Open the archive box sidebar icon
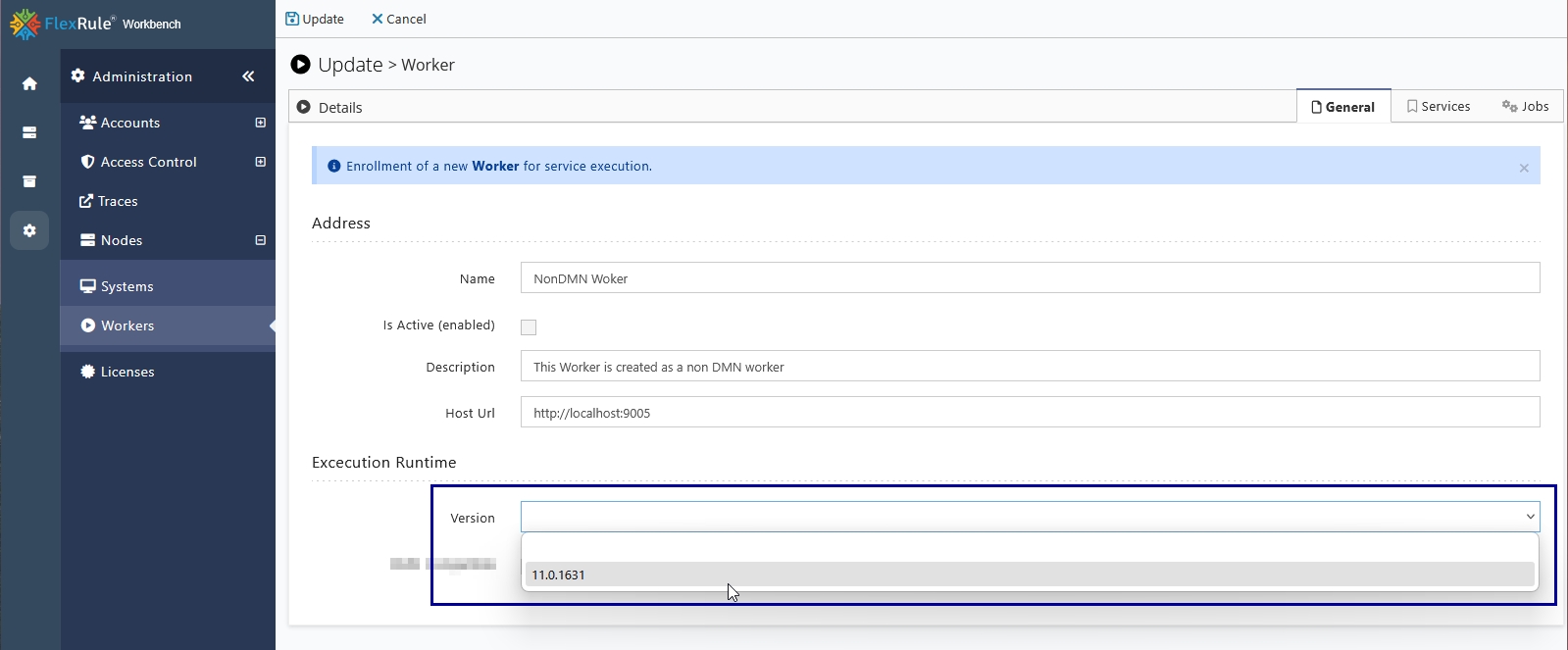The width and height of the screenshot is (1568, 650). point(29,181)
